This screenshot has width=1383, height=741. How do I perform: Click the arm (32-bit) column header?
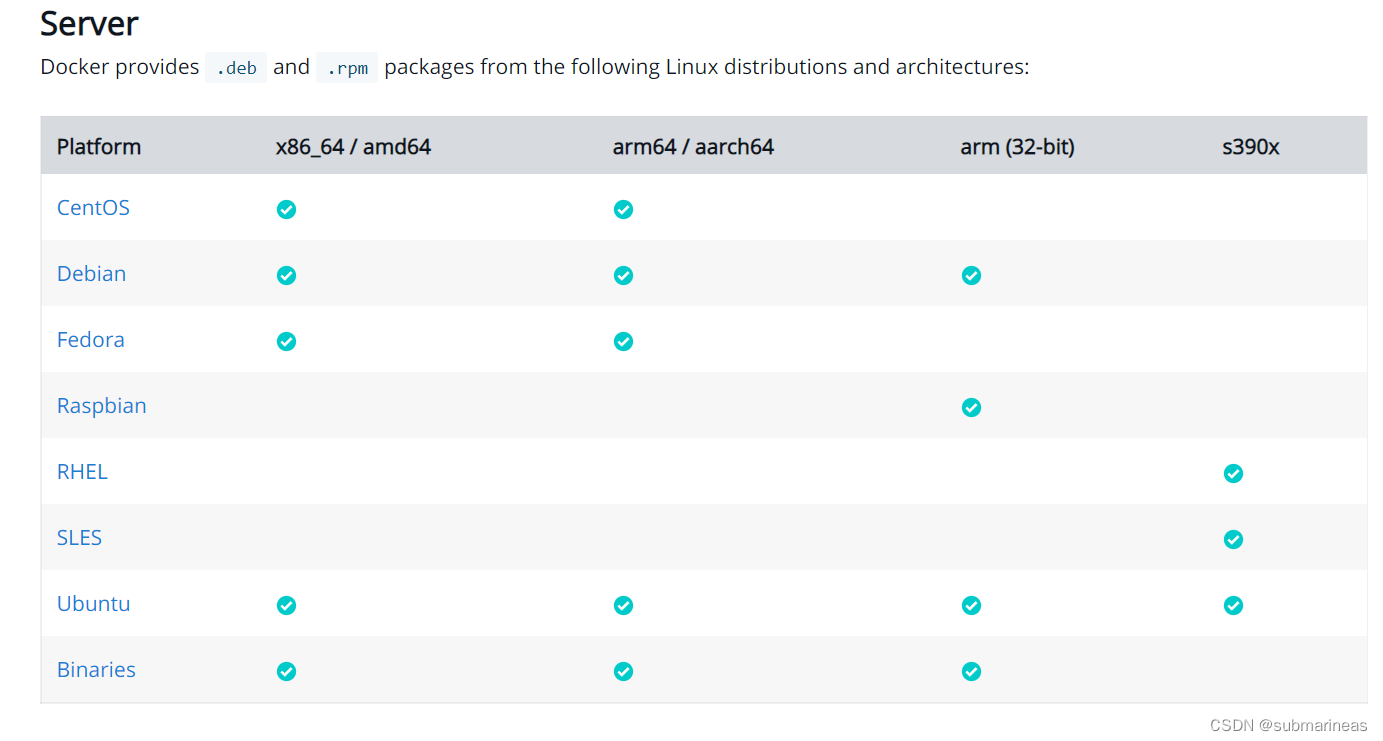pos(1017,146)
